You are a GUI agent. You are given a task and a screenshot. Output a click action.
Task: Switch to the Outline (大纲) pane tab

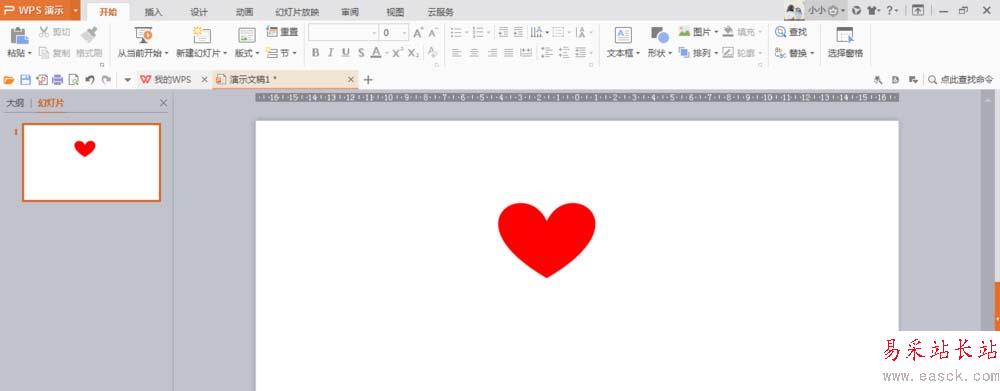[15, 103]
